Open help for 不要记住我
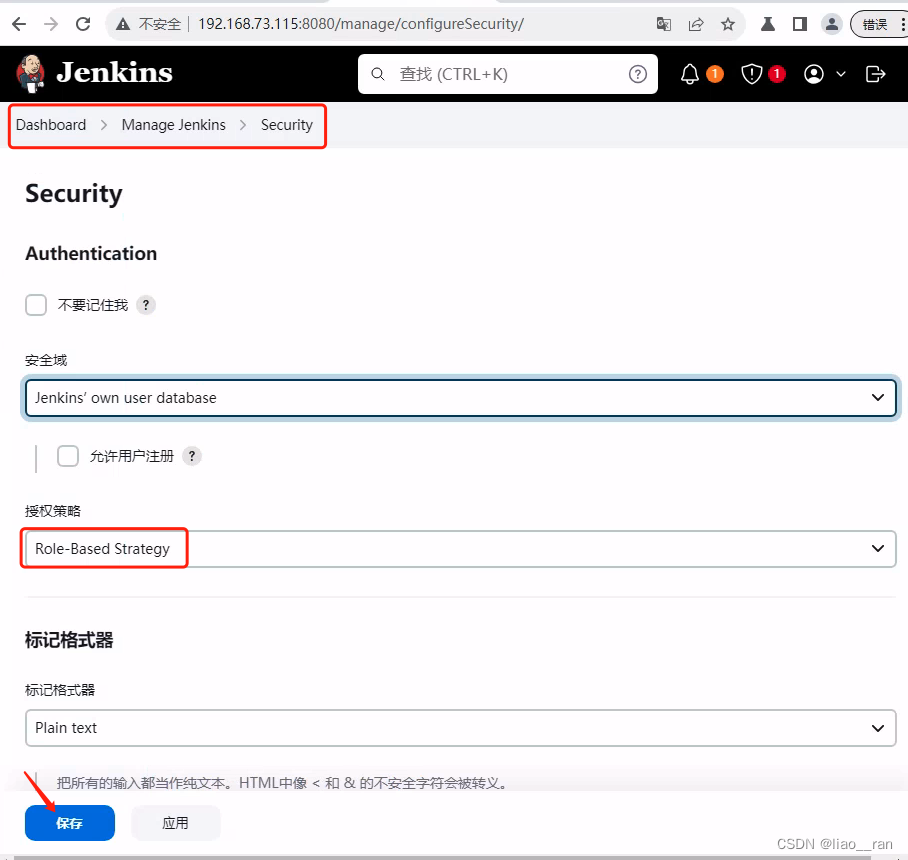This screenshot has height=860, width=908. point(146,305)
